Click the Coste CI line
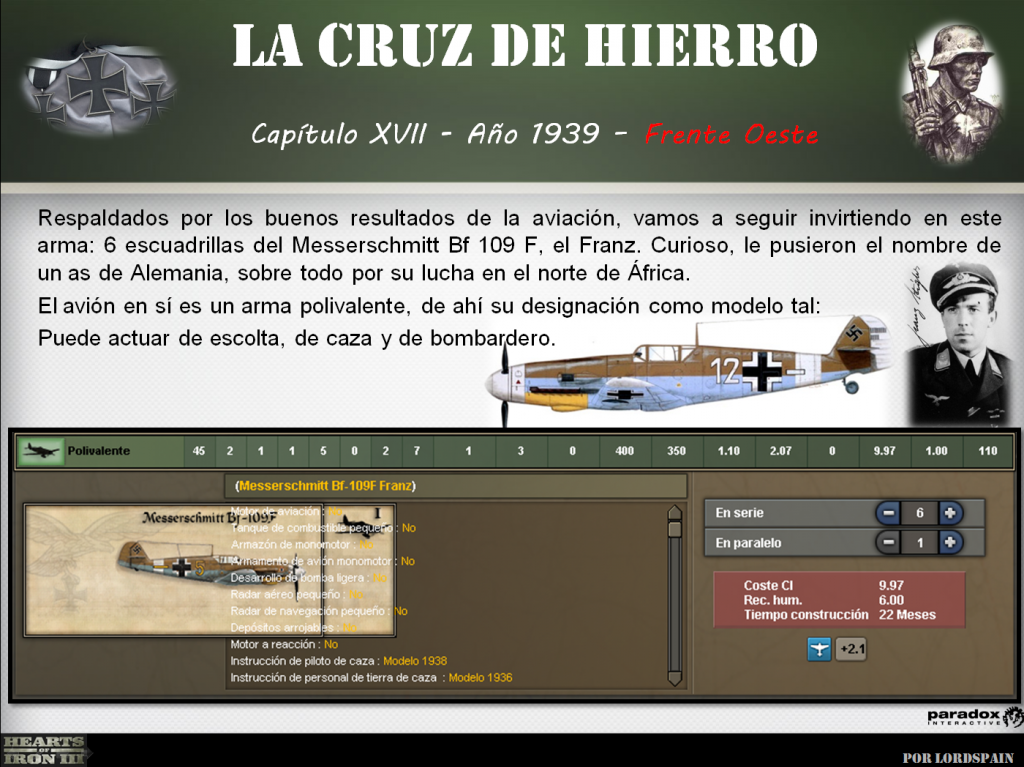 [824, 585]
